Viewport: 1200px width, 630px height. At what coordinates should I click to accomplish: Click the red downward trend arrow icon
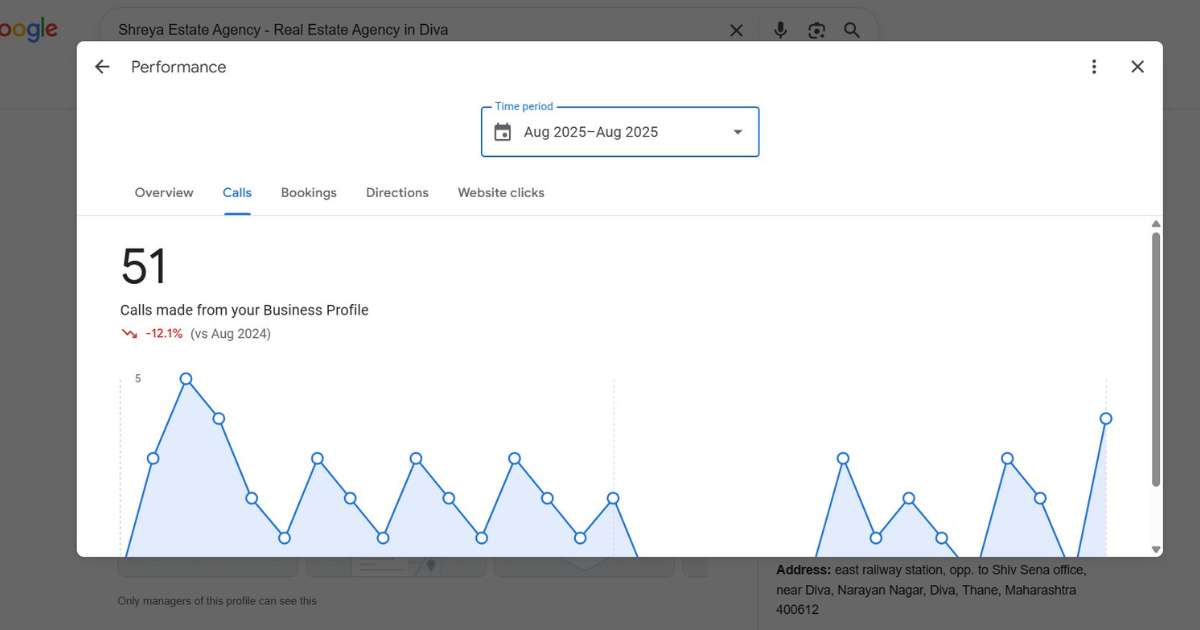(128, 333)
